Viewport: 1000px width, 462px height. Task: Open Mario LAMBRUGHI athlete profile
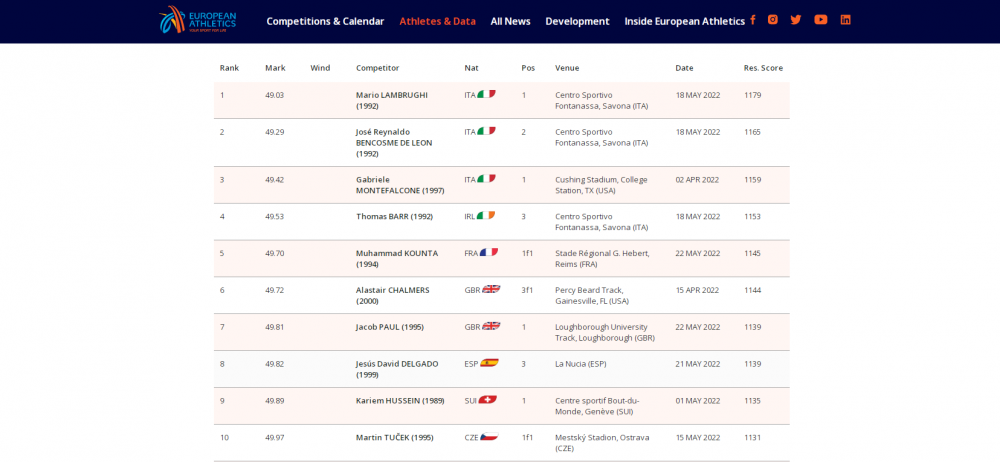coord(391,95)
